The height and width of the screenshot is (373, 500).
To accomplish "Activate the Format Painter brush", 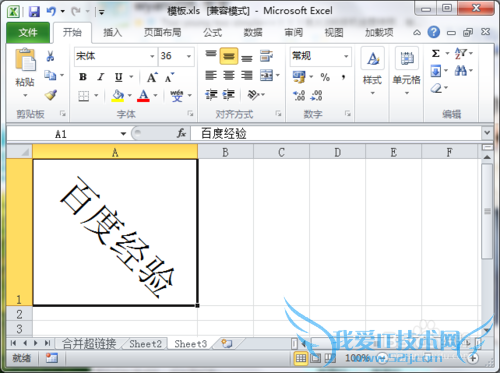I will (x=51, y=95).
